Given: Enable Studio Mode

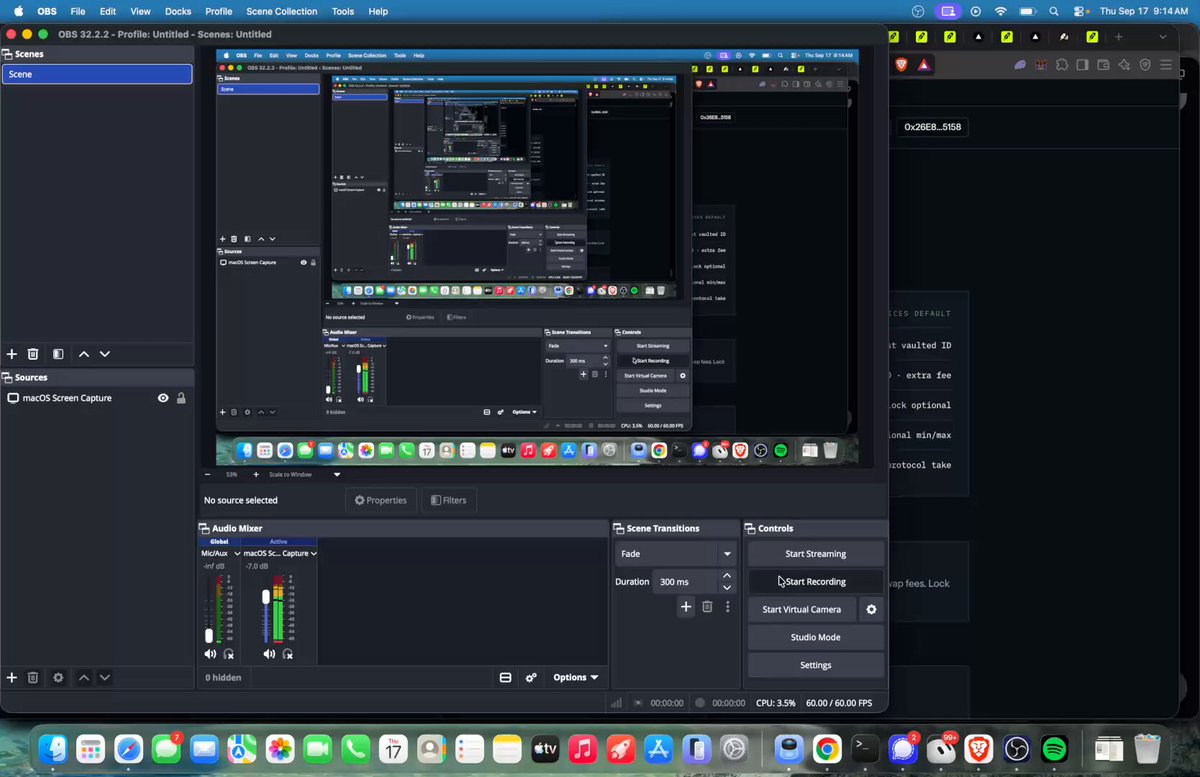Looking at the screenshot, I should (816, 637).
